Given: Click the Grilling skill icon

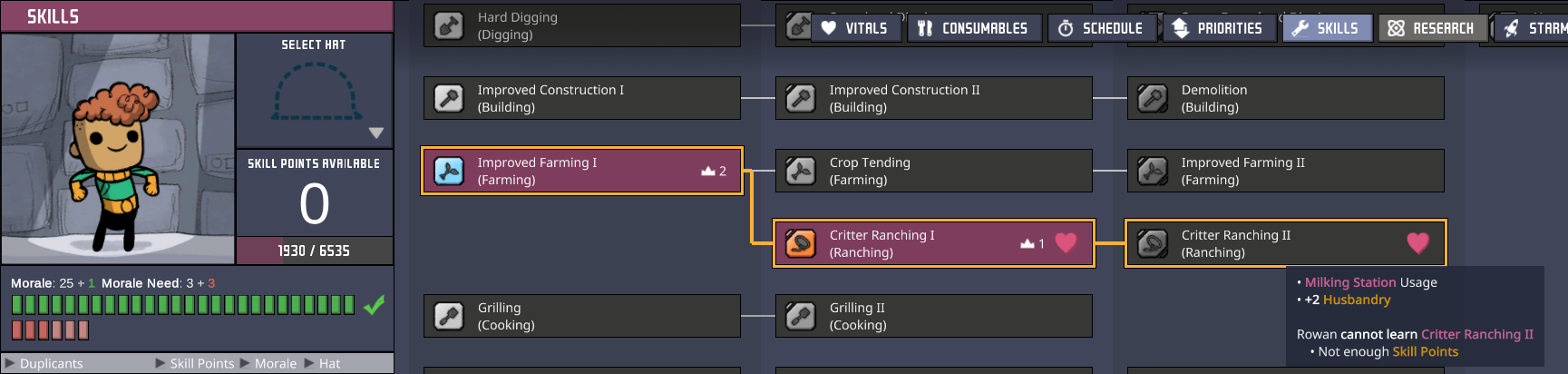Looking at the screenshot, I should click(x=449, y=316).
